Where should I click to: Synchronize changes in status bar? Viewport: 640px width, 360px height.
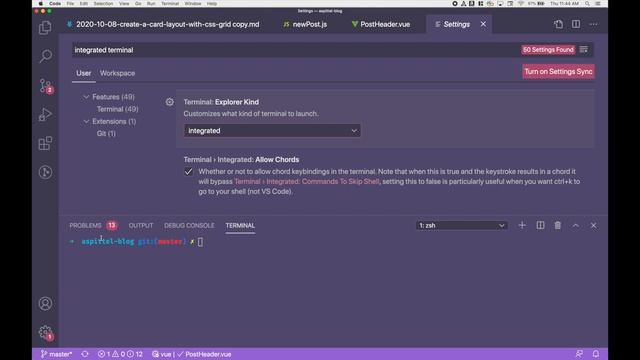coord(85,354)
